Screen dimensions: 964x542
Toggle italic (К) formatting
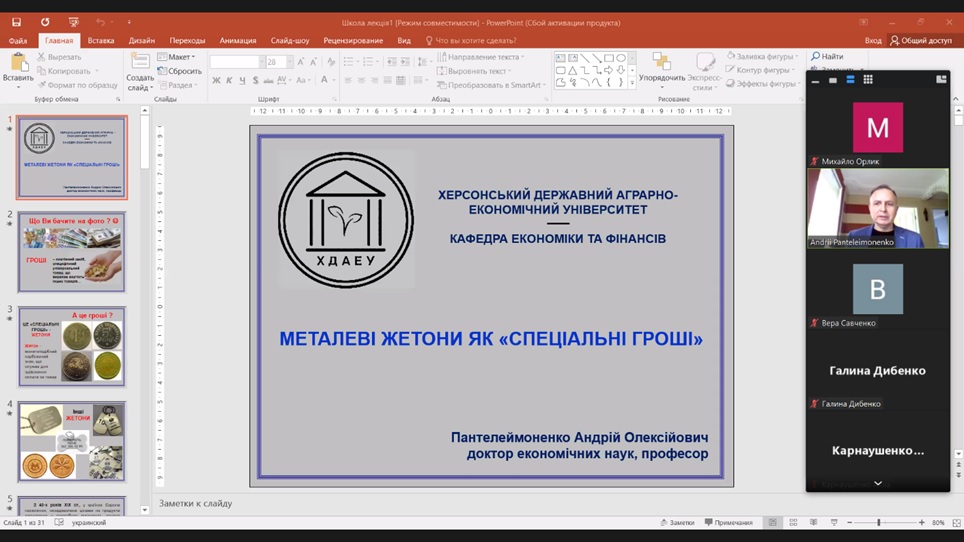pyautogui.click(x=229, y=81)
